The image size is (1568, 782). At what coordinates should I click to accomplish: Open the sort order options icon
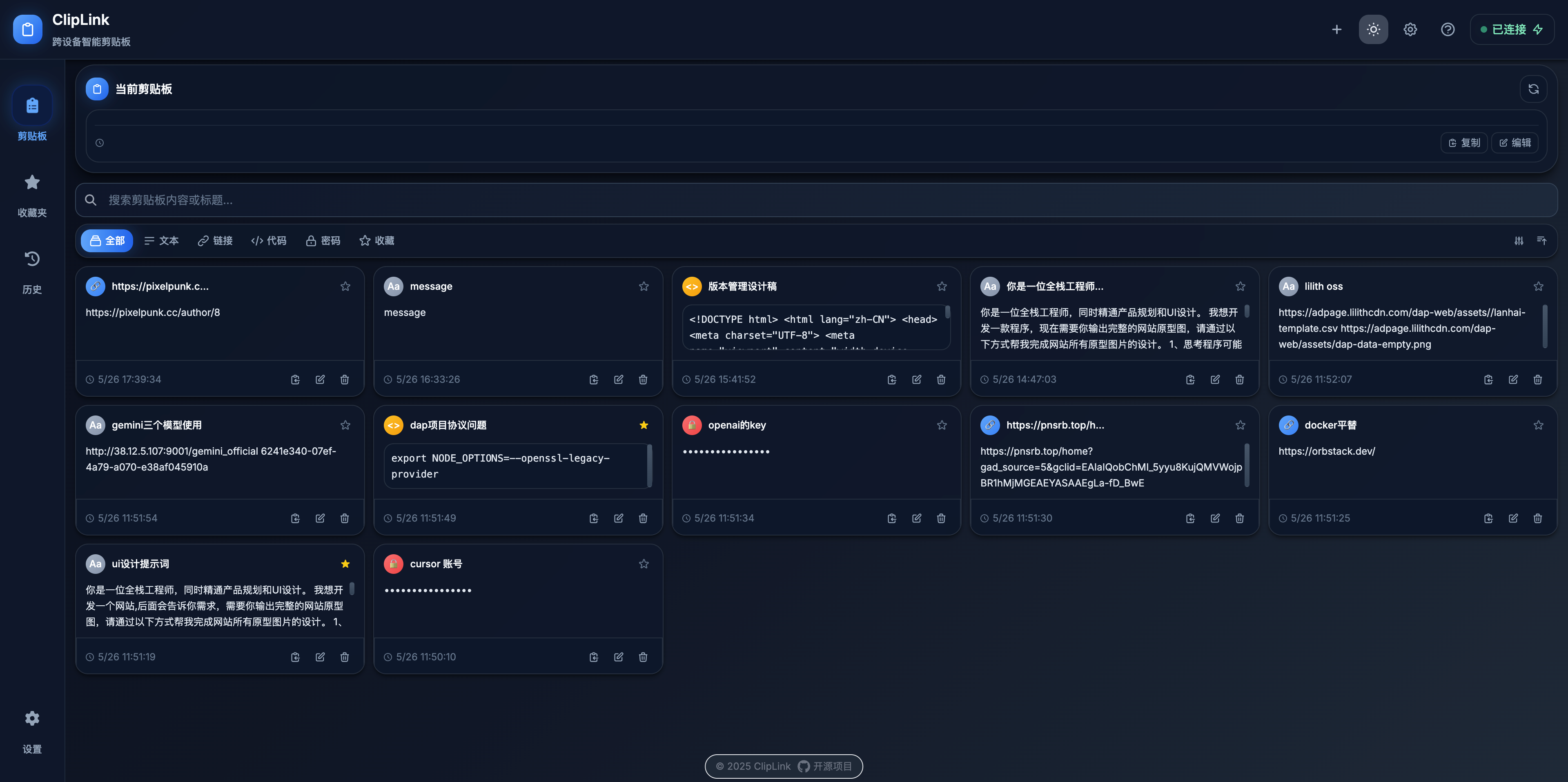pyautogui.click(x=1541, y=240)
